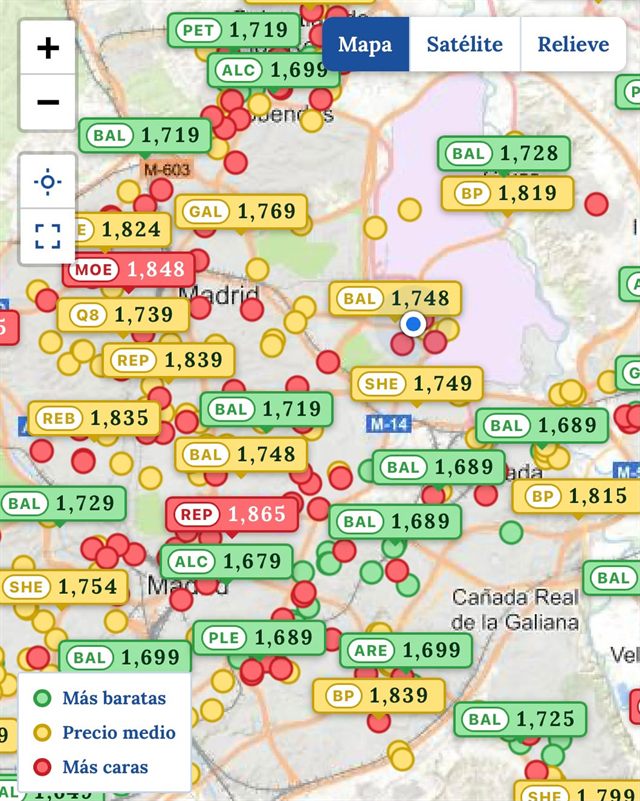The width and height of the screenshot is (640, 801).
Task: Click yellow Precio medio legend dot
Action: (x=42, y=733)
